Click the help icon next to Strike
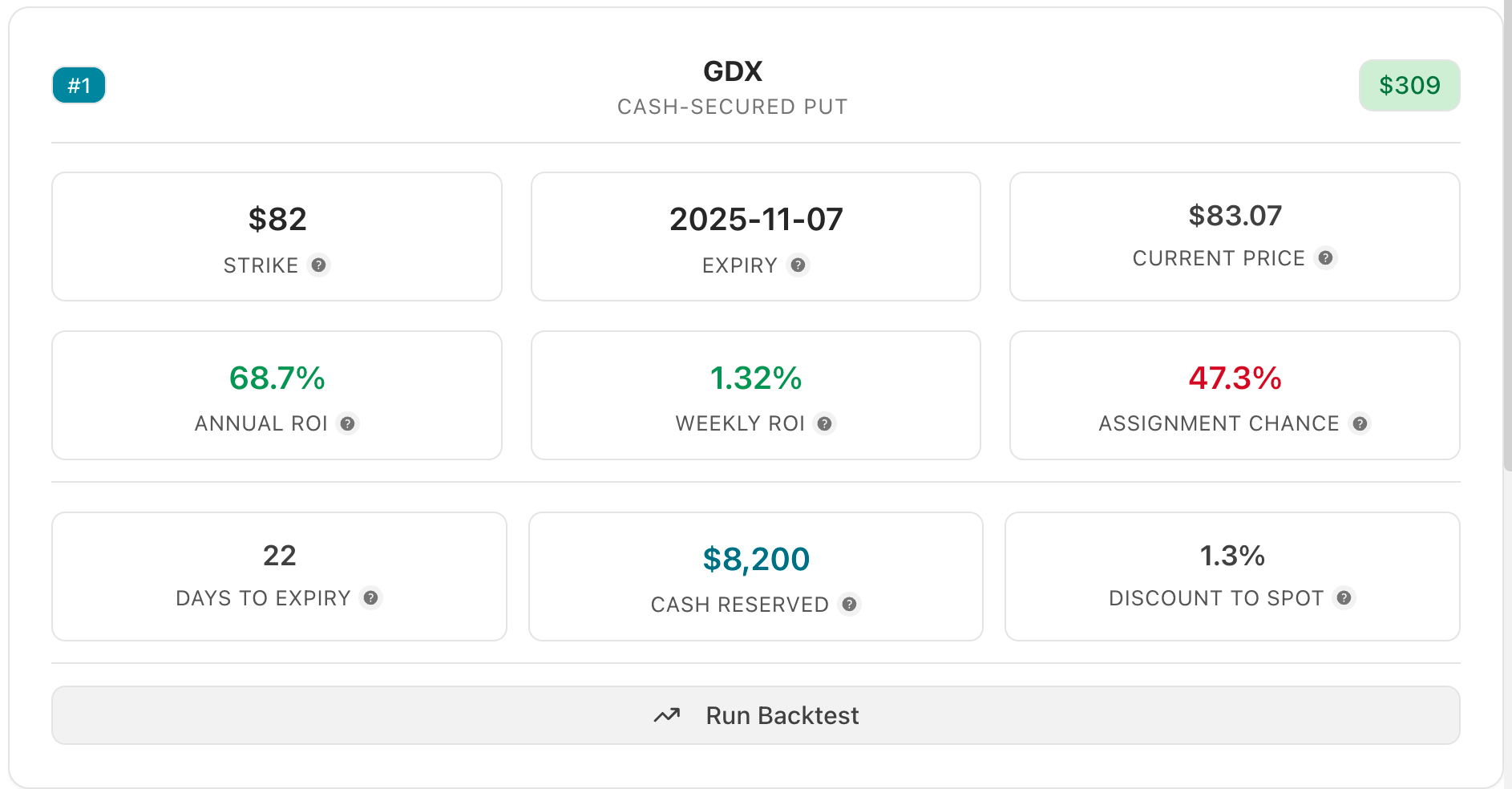Screen dimensions: 1512x789 click(319, 265)
